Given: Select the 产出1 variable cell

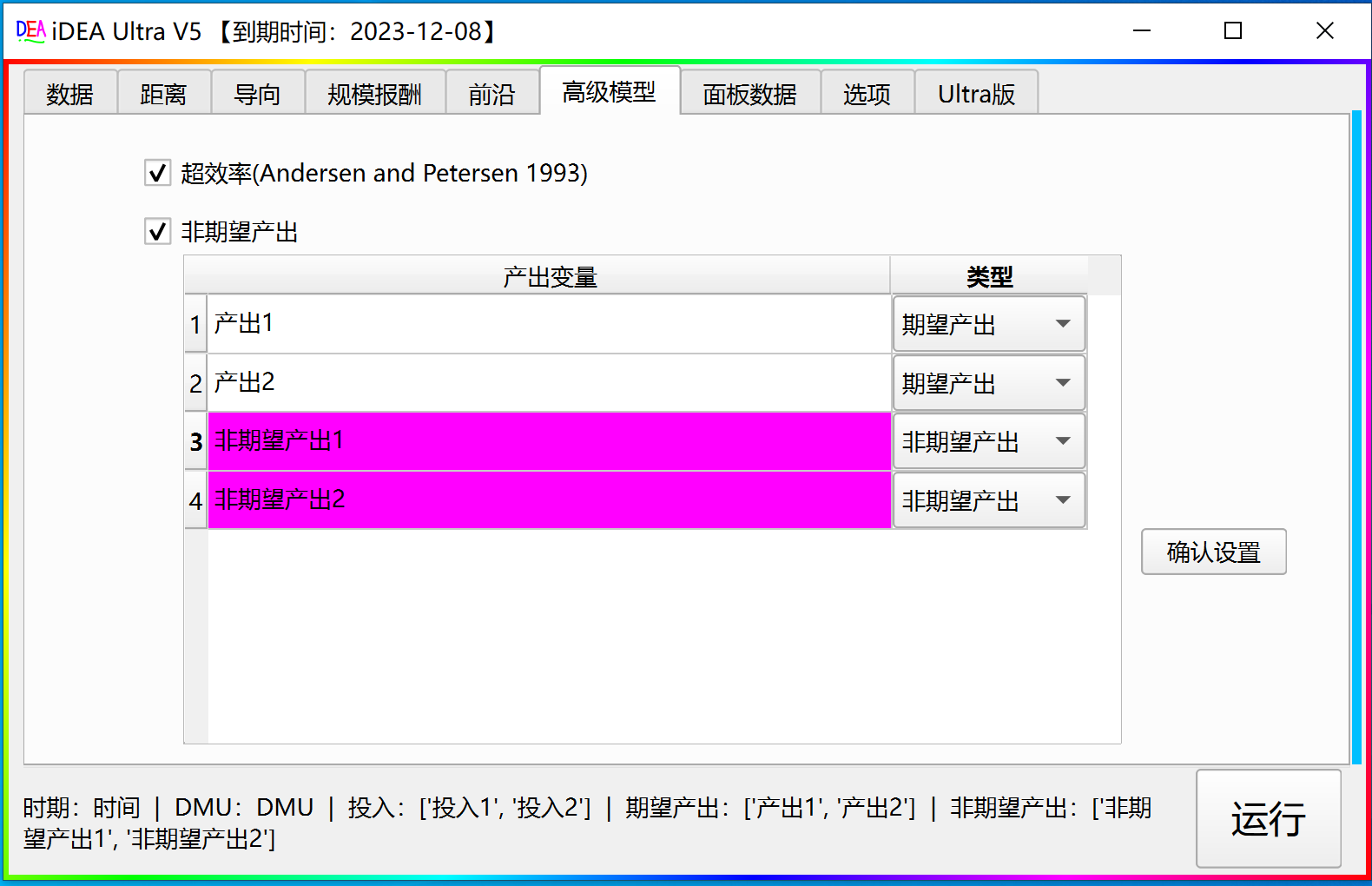Looking at the screenshot, I should (x=549, y=324).
